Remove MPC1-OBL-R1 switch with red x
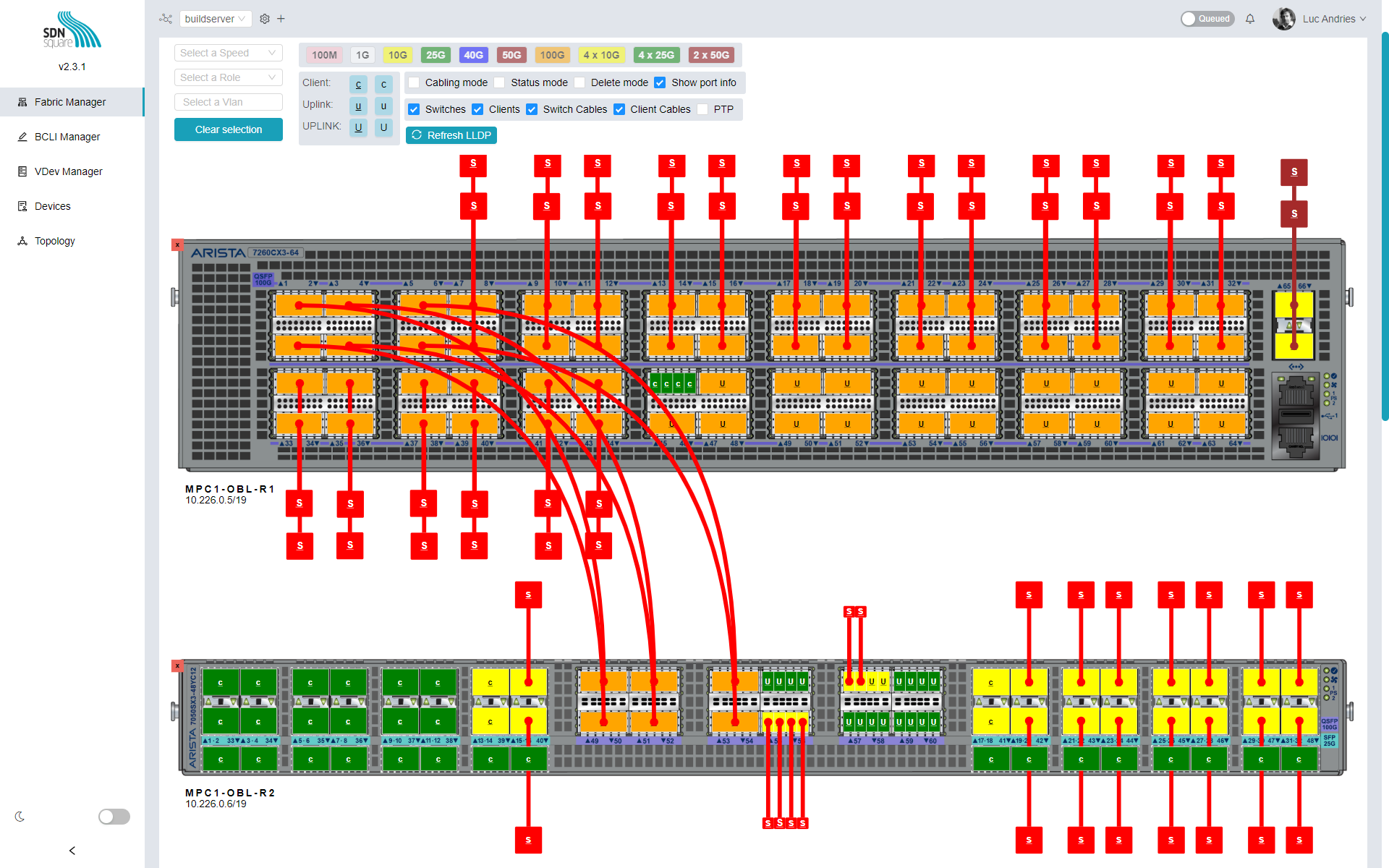 click(177, 245)
